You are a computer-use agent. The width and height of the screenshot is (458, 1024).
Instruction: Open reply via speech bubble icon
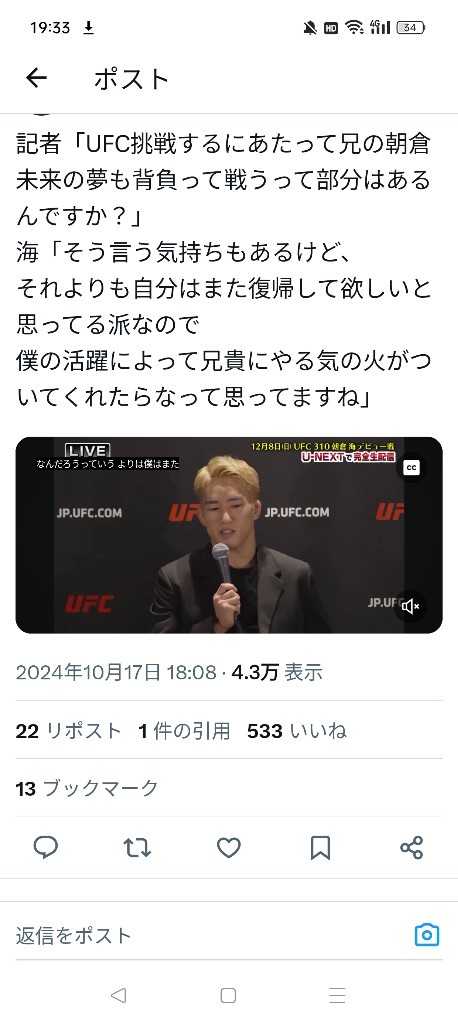click(46, 848)
